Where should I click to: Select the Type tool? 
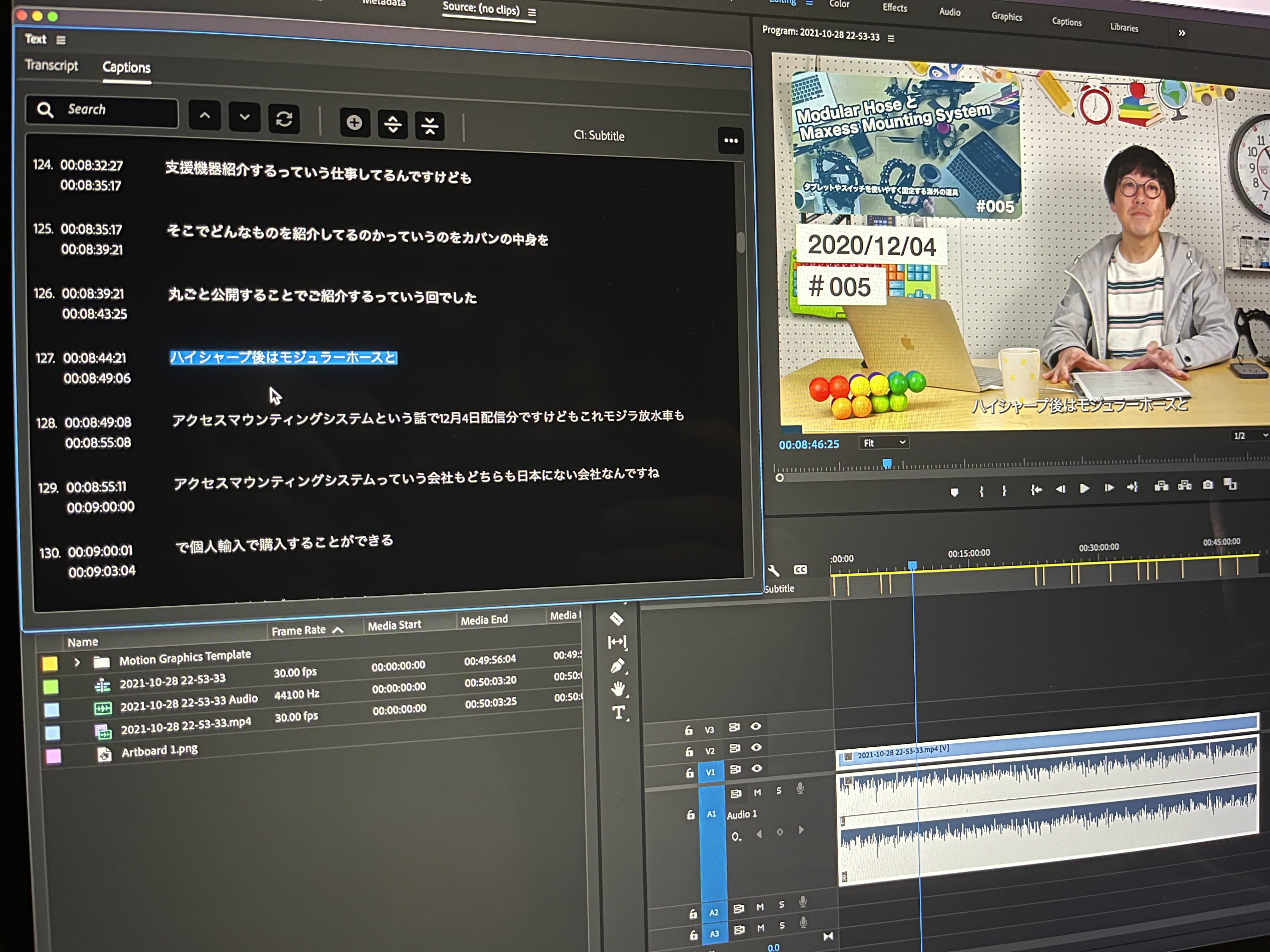pos(619,713)
